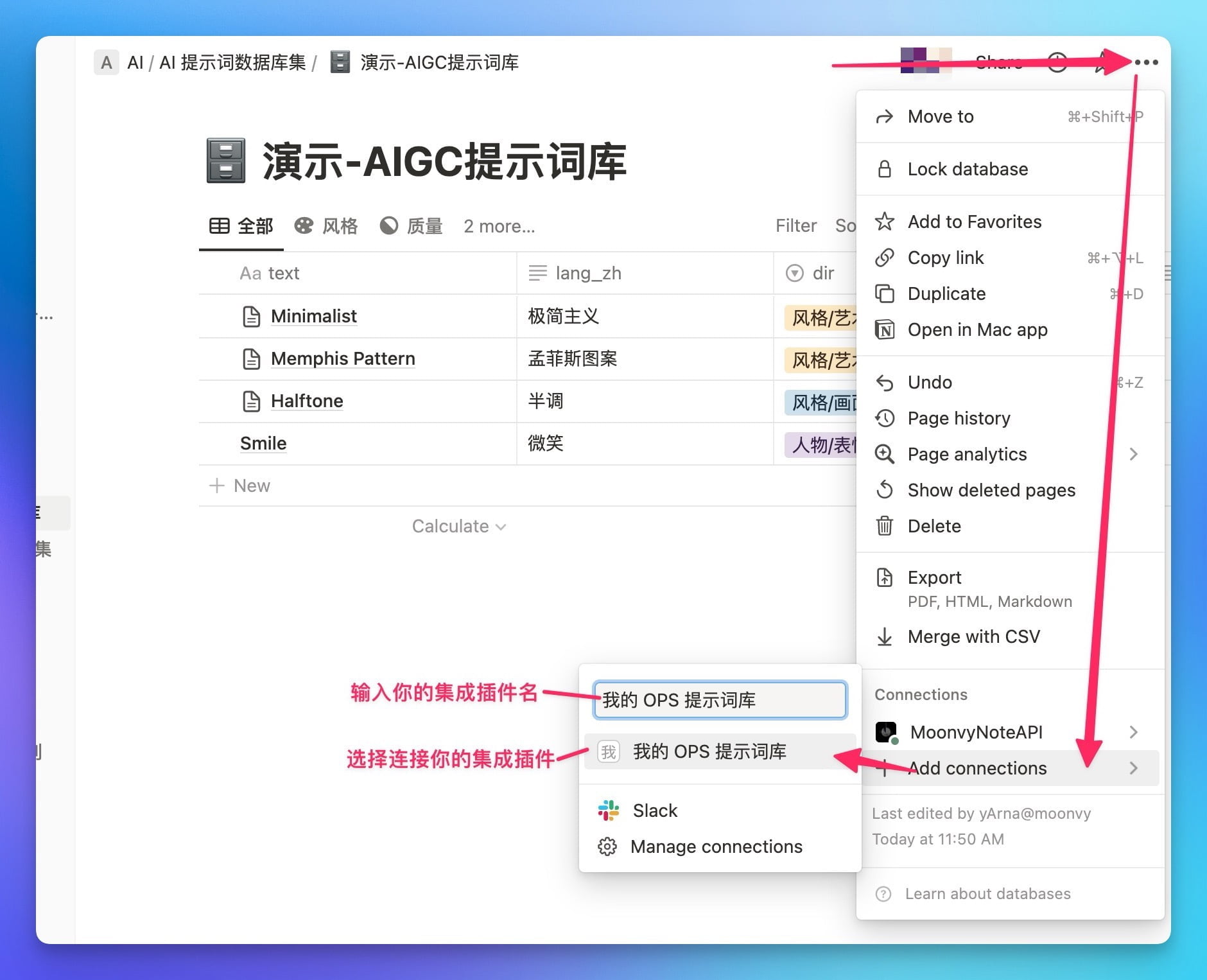Click the Delete trash can icon
1207x980 pixels.
885,526
